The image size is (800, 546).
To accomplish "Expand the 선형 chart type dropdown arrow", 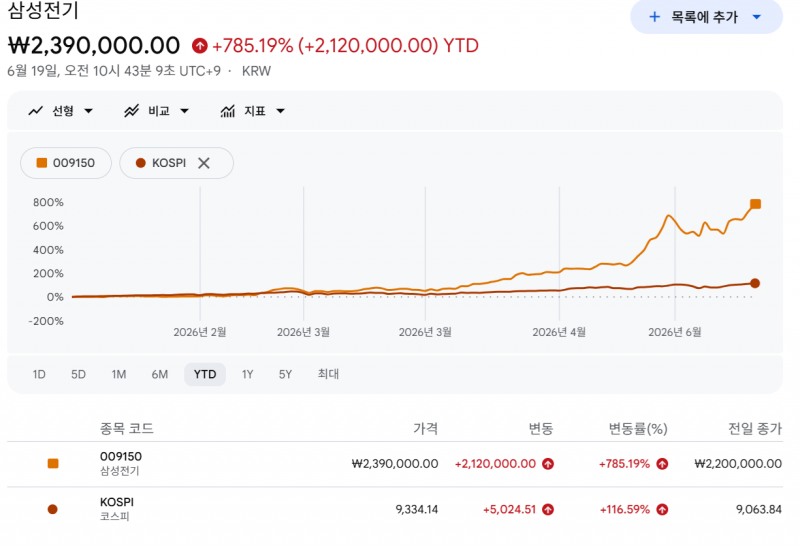I will (88, 111).
